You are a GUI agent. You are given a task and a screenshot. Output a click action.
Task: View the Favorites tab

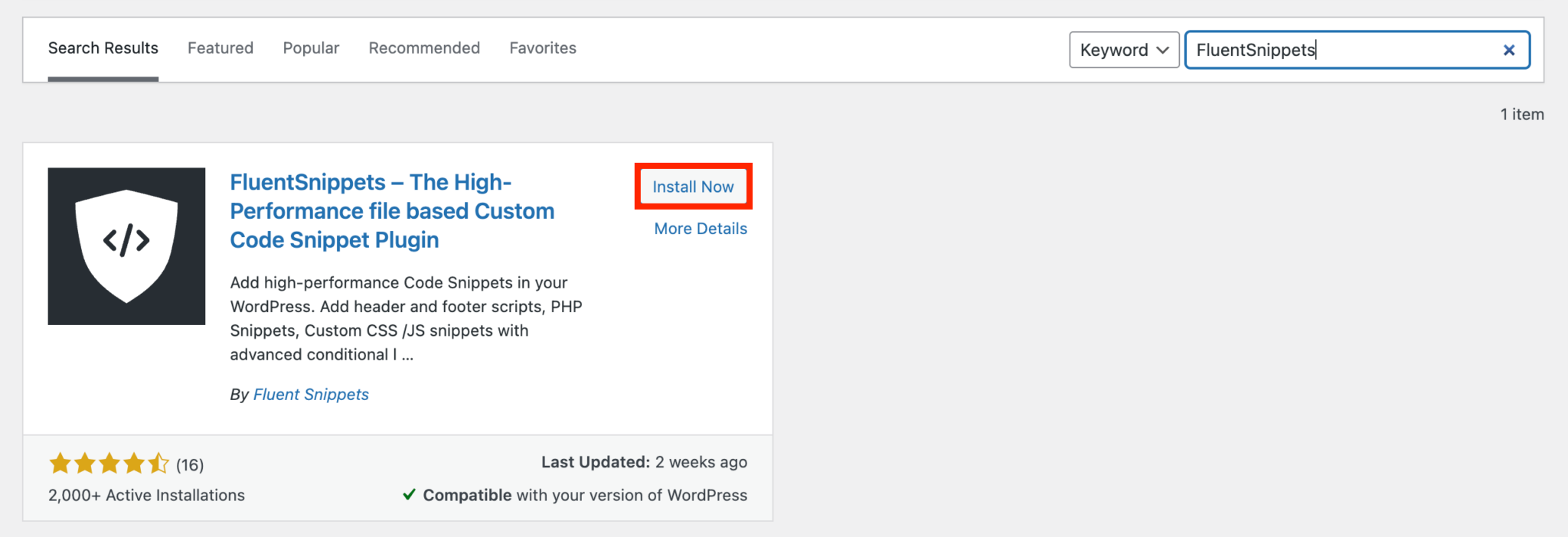543,48
